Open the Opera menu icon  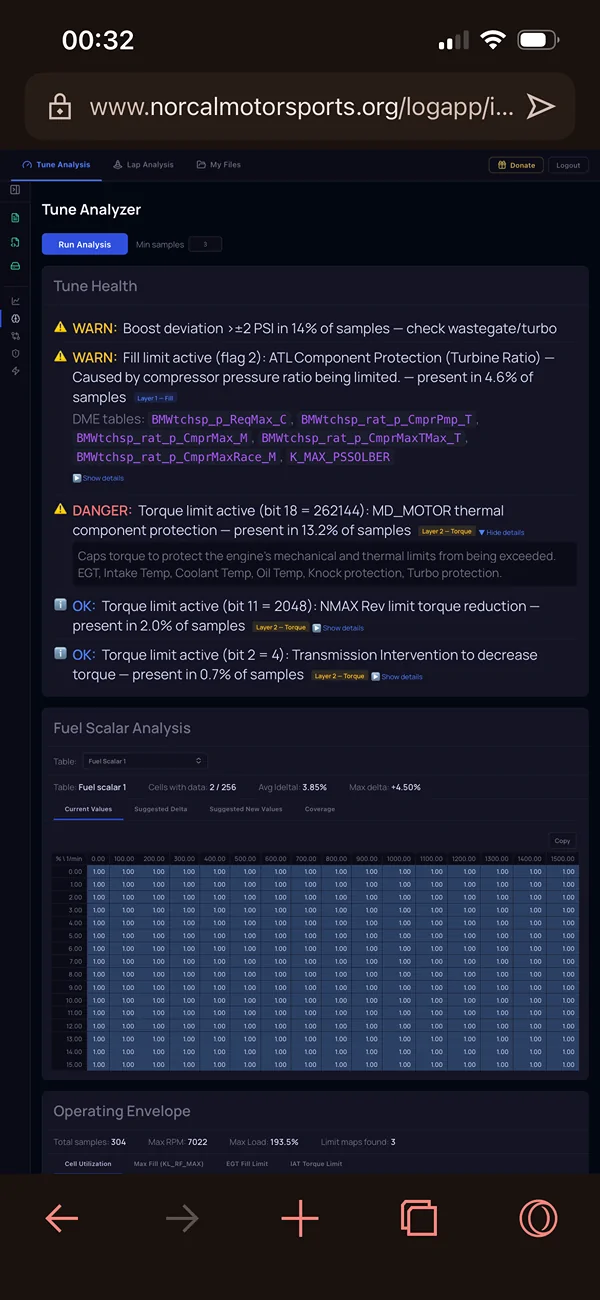tap(538, 1217)
